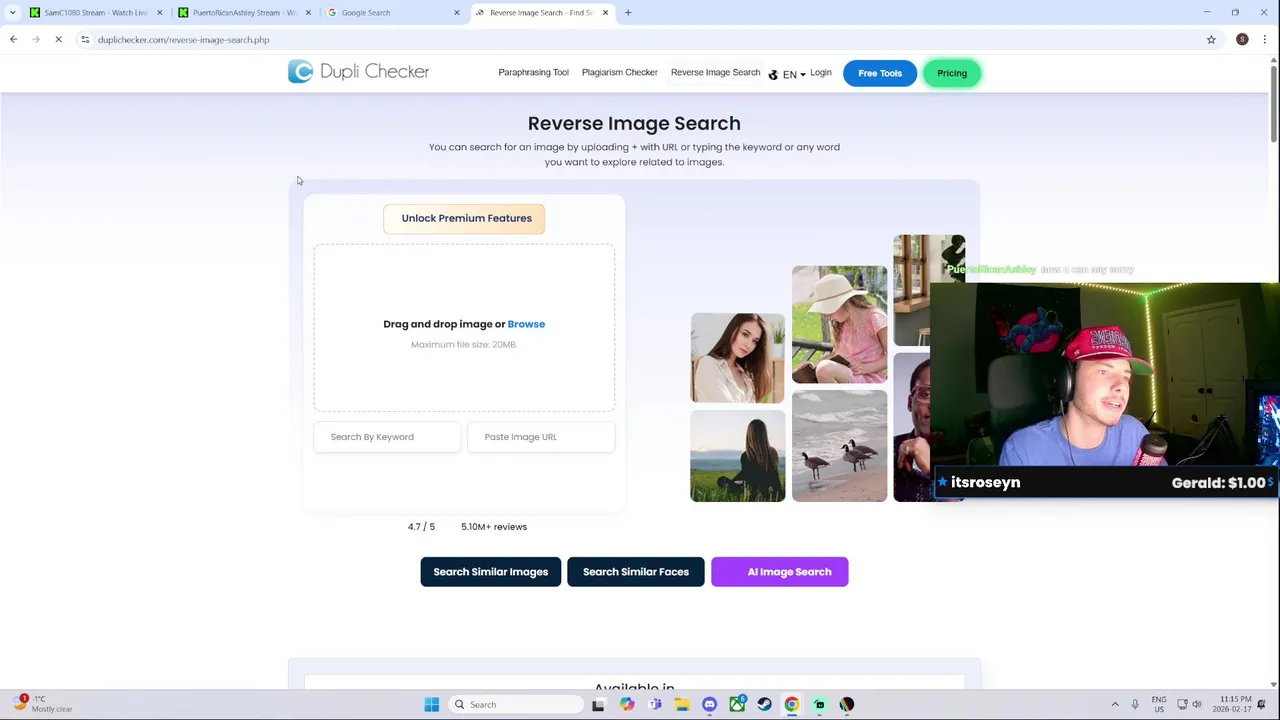Open Paraphrasing Tool from the nav

click(x=533, y=73)
